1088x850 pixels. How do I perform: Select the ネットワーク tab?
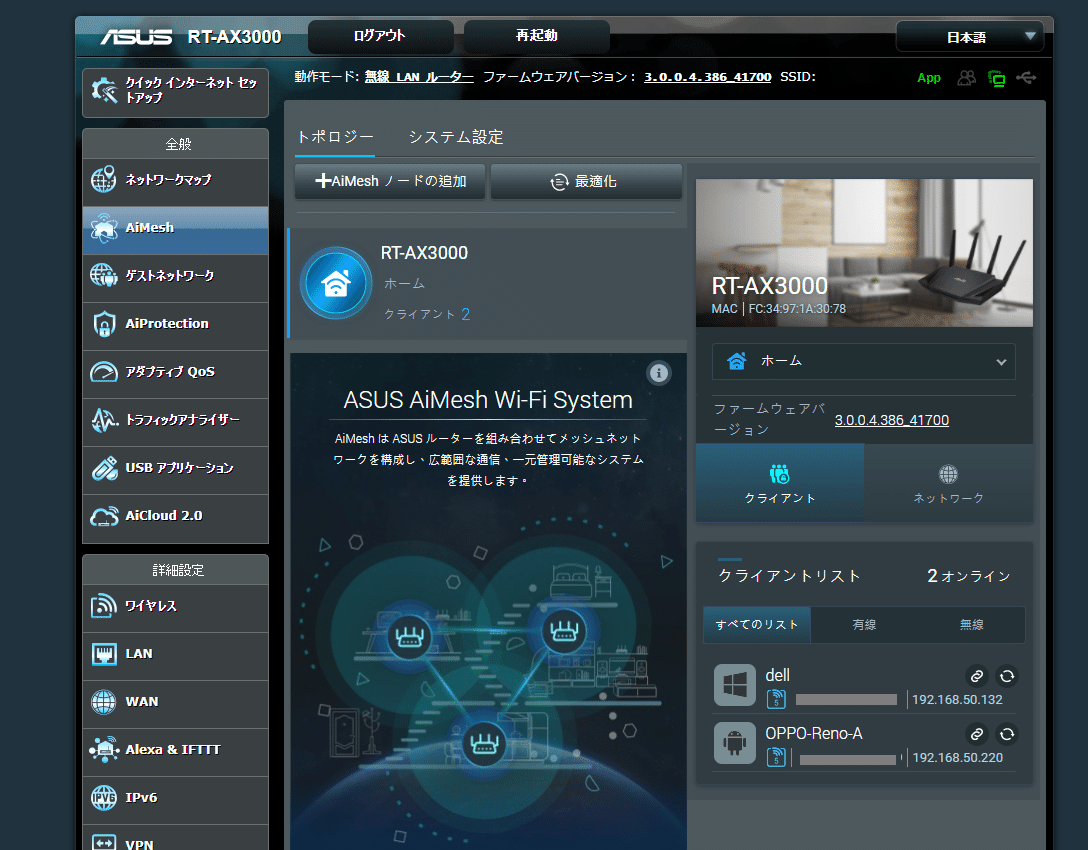949,483
